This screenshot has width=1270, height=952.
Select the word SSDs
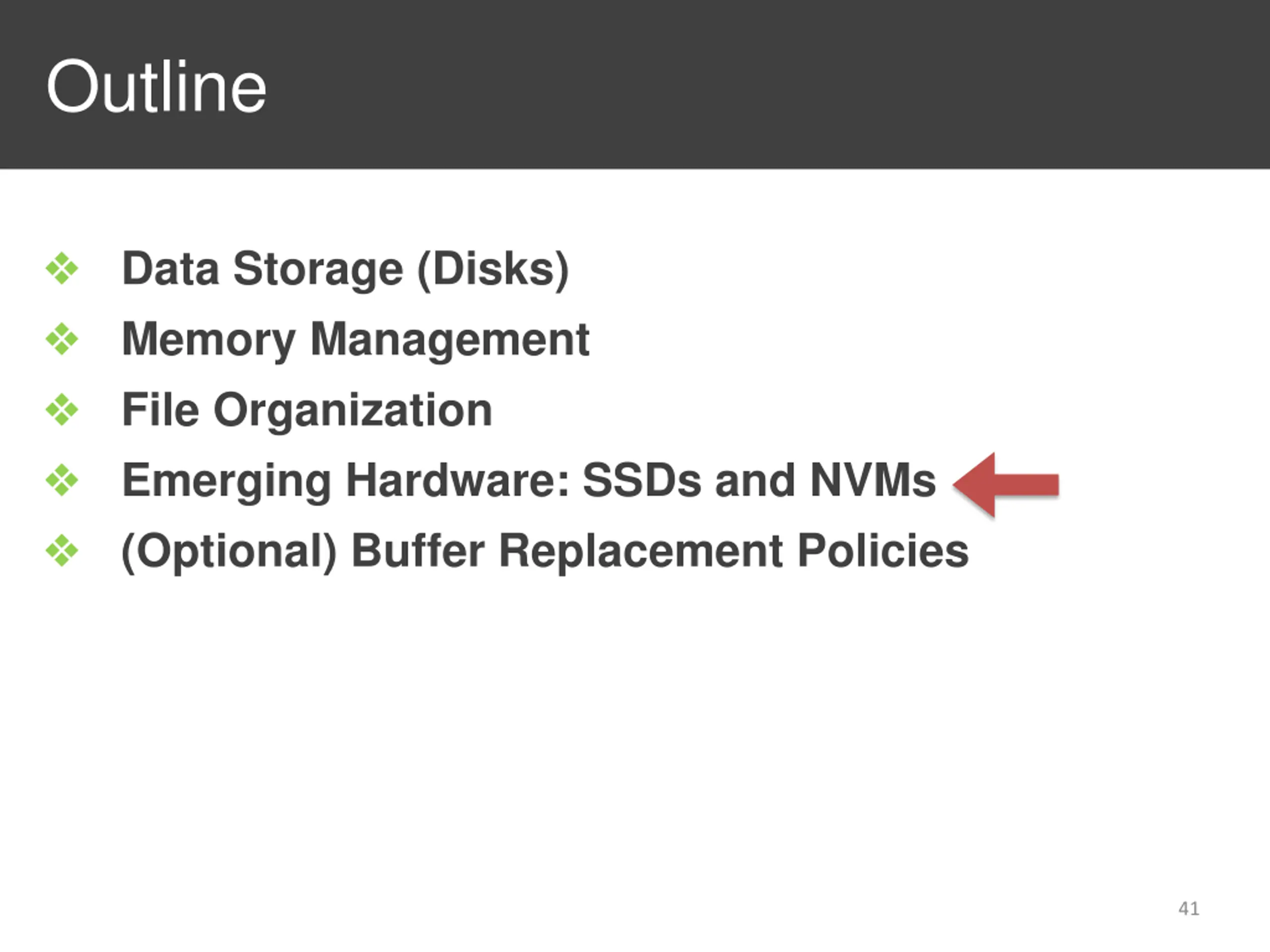coord(641,480)
